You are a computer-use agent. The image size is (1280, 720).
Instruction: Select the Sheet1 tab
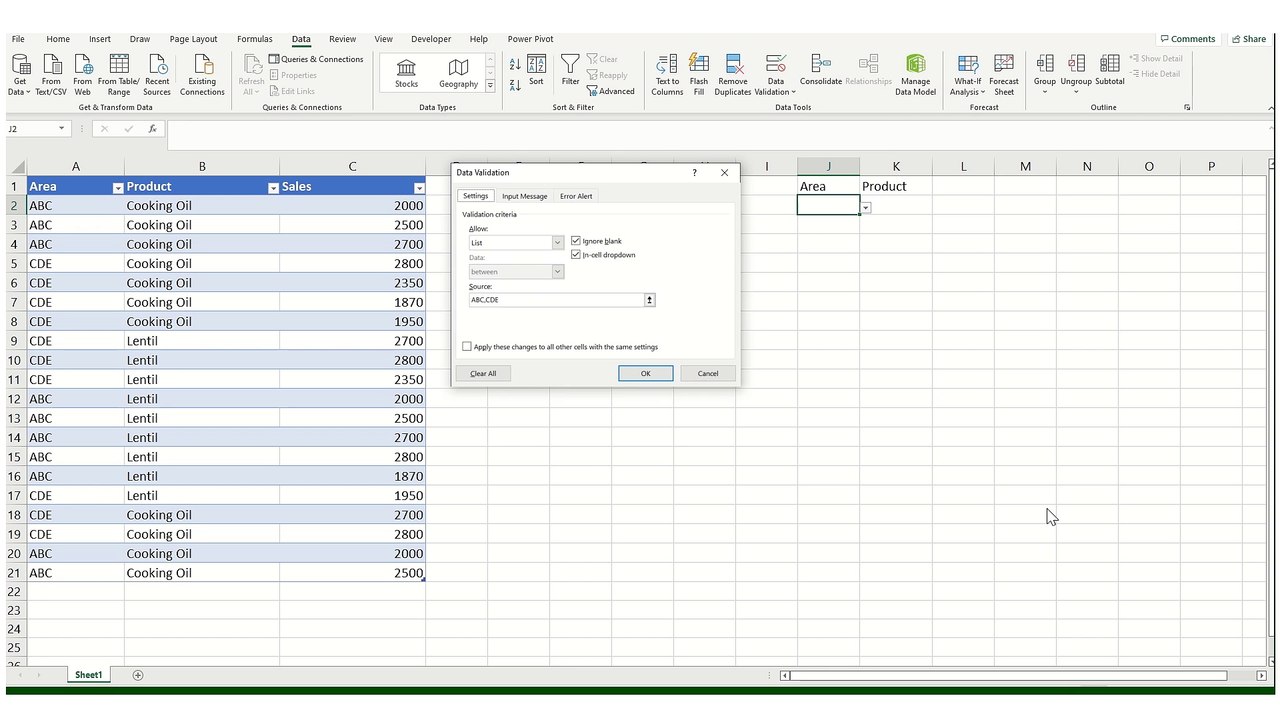coord(88,675)
